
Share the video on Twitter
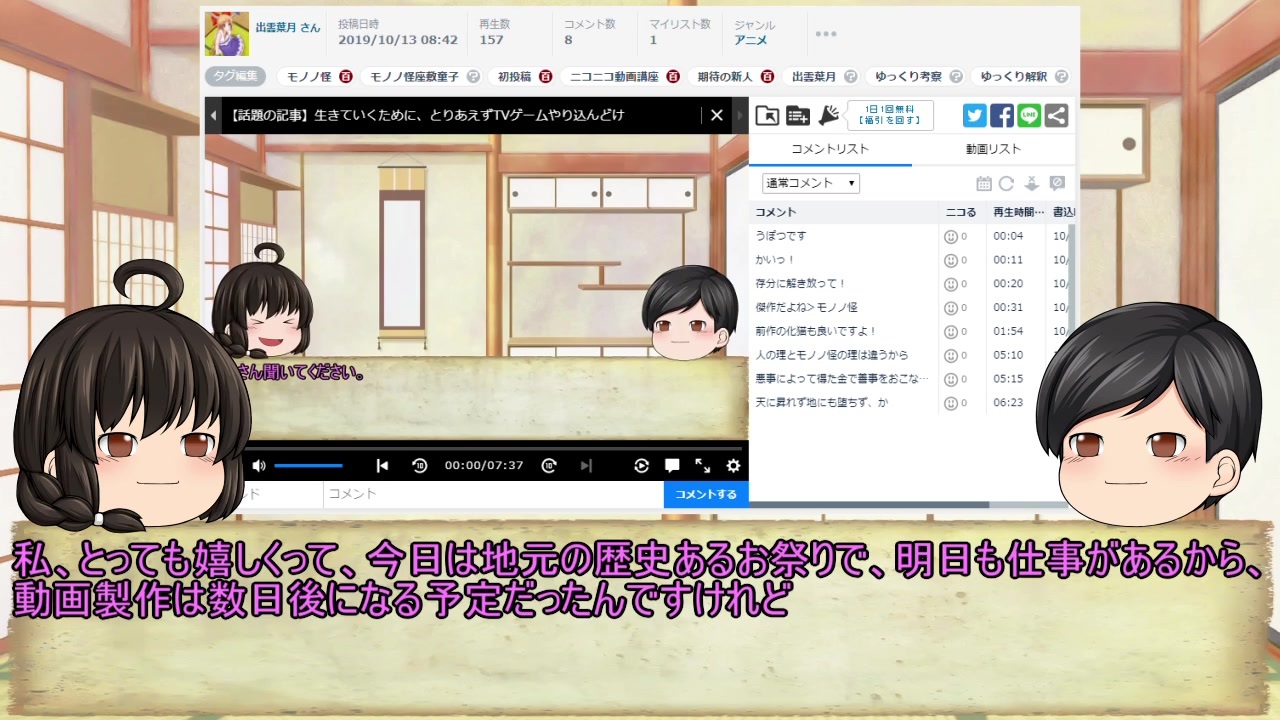975,115
